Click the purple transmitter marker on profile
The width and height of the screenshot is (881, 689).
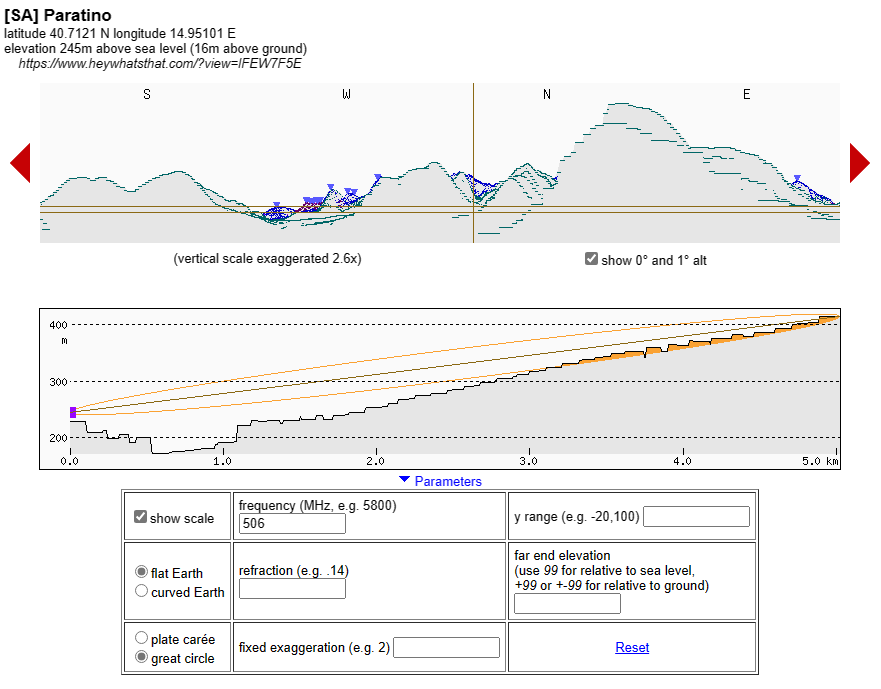pyautogui.click(x=73, y=412)
